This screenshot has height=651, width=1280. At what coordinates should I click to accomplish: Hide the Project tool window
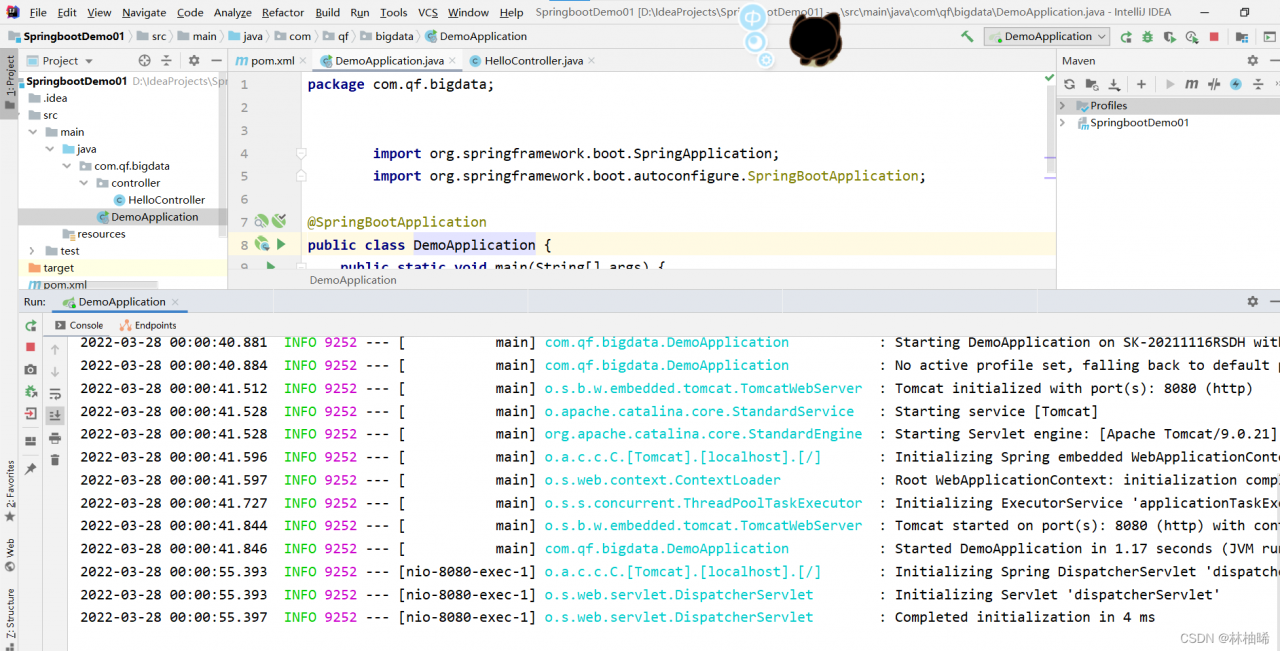[216, 61]
